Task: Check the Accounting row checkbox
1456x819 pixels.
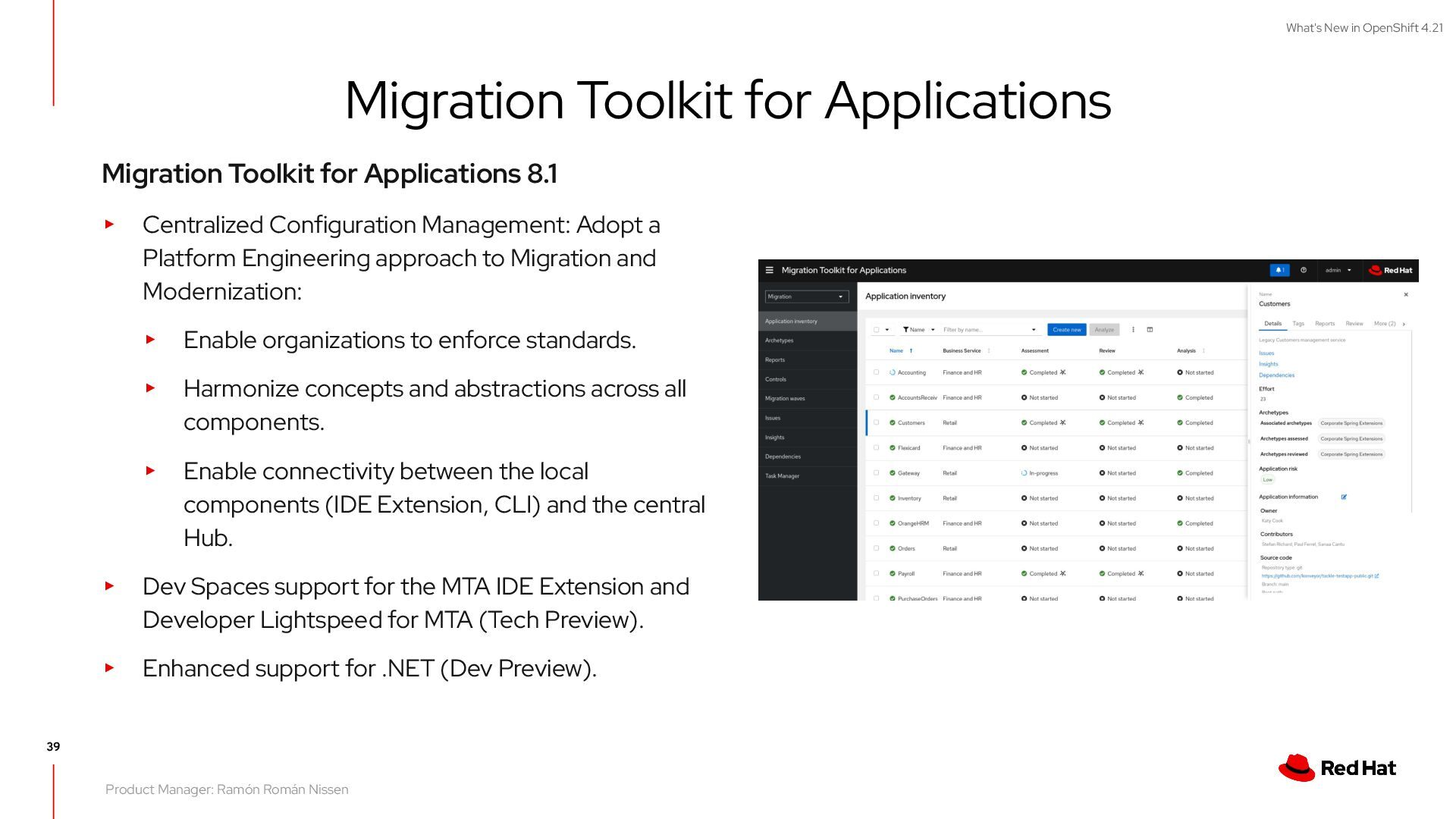Action: 876,372
